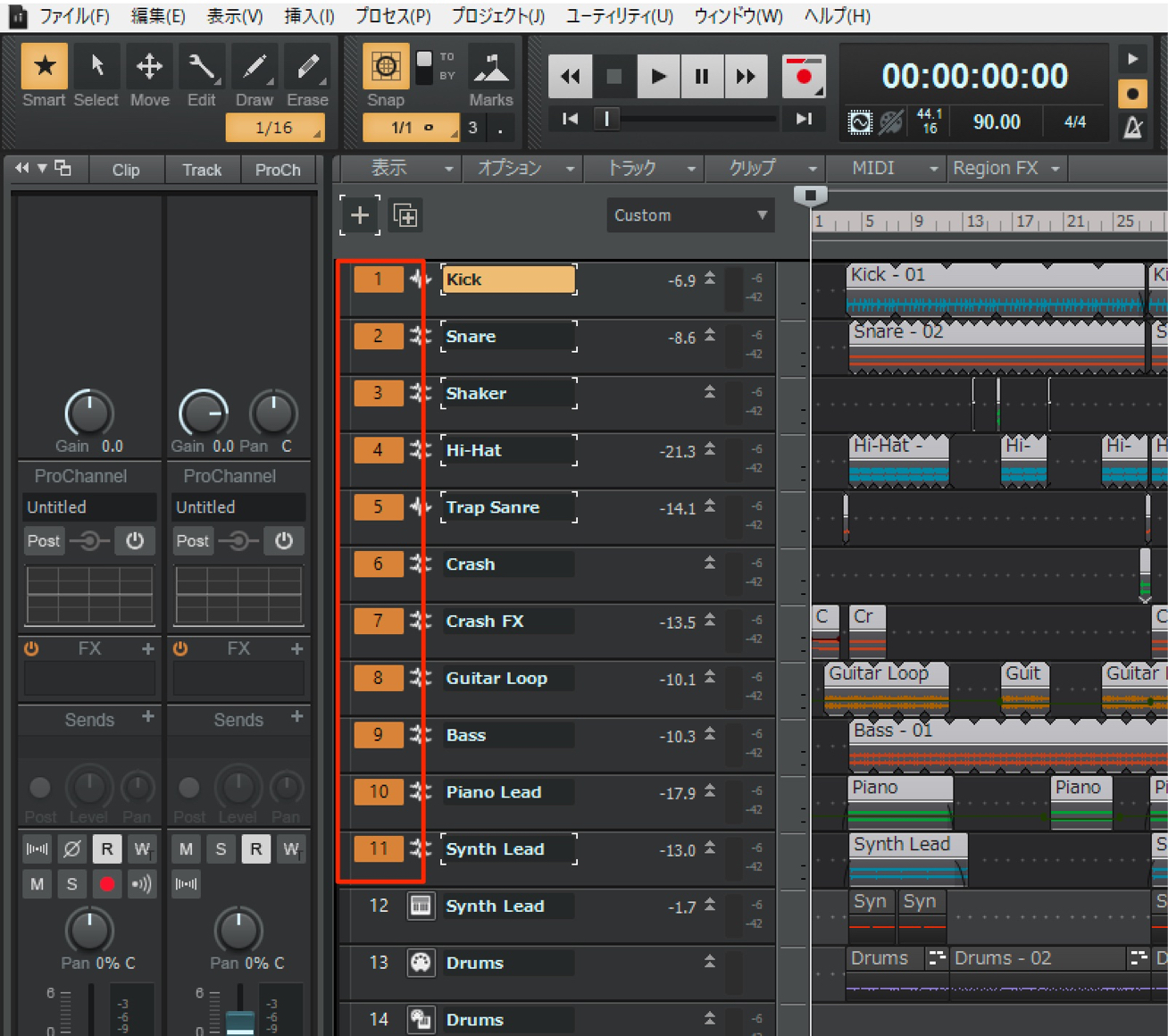Switch to the Track inspector tab
The width and height of the screenshot is (1168, 1036).
[x=202, y=170]
